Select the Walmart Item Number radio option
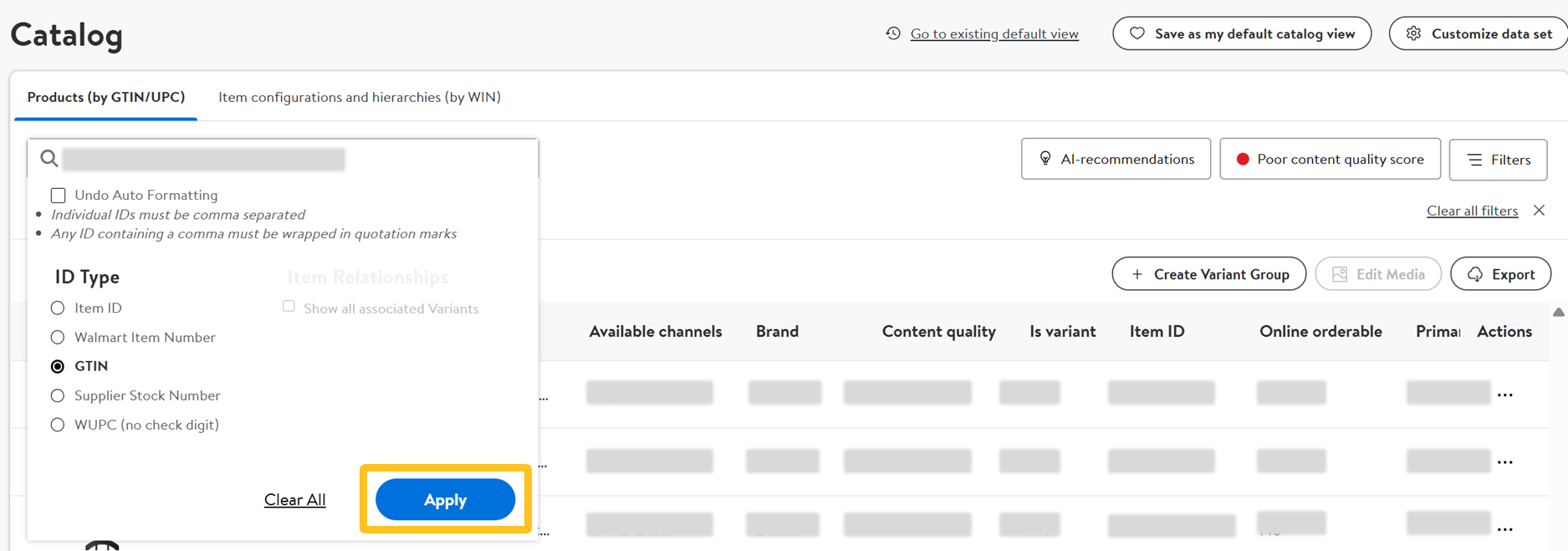1568x551 pixels. click(x=58, y=338)
